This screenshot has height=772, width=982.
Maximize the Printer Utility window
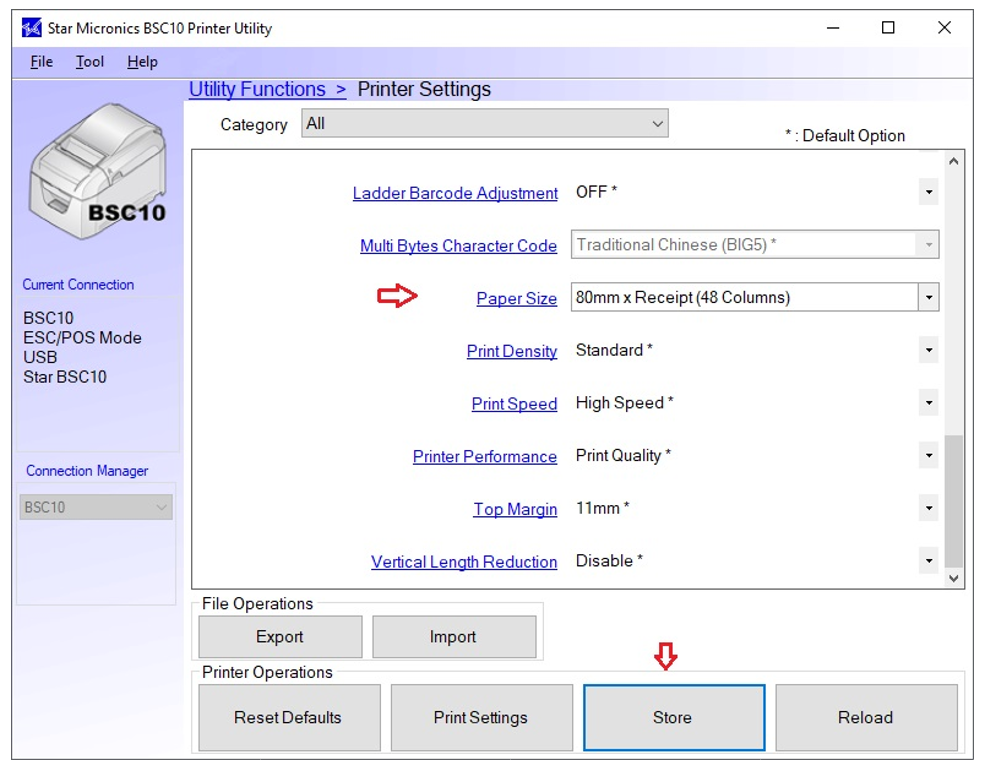tap(887, 28)
